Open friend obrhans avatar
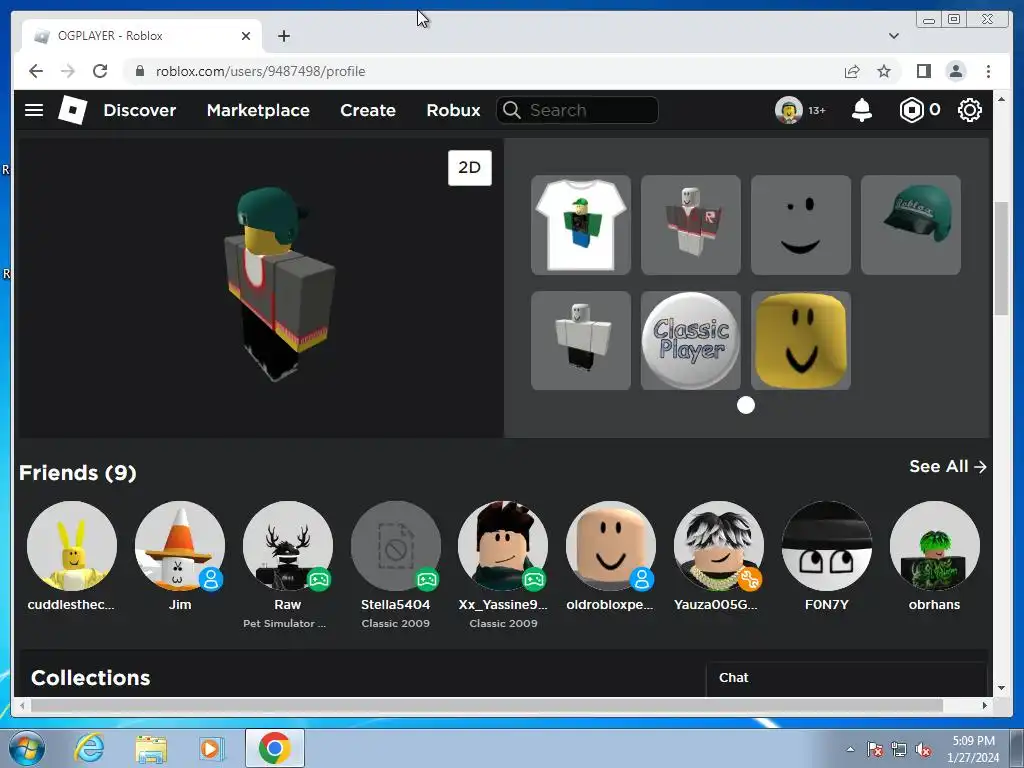 (x=935, y=546)
